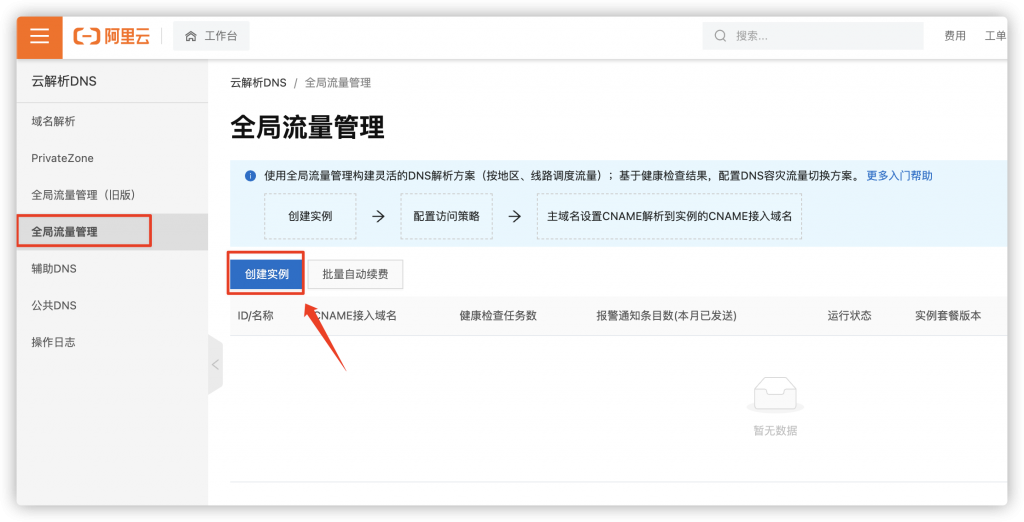Click the empty data inbox icon
The image size is (1024, 522).
[775, 395]
